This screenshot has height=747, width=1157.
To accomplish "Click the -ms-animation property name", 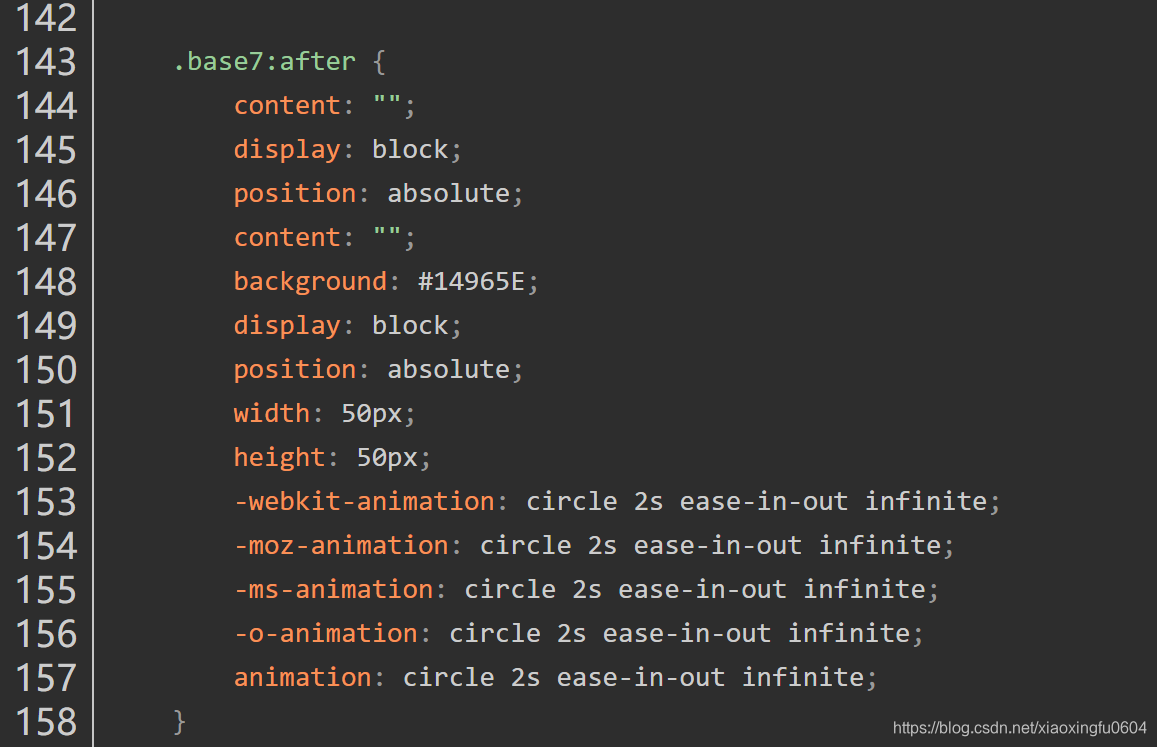I will [x=334, y=589].
